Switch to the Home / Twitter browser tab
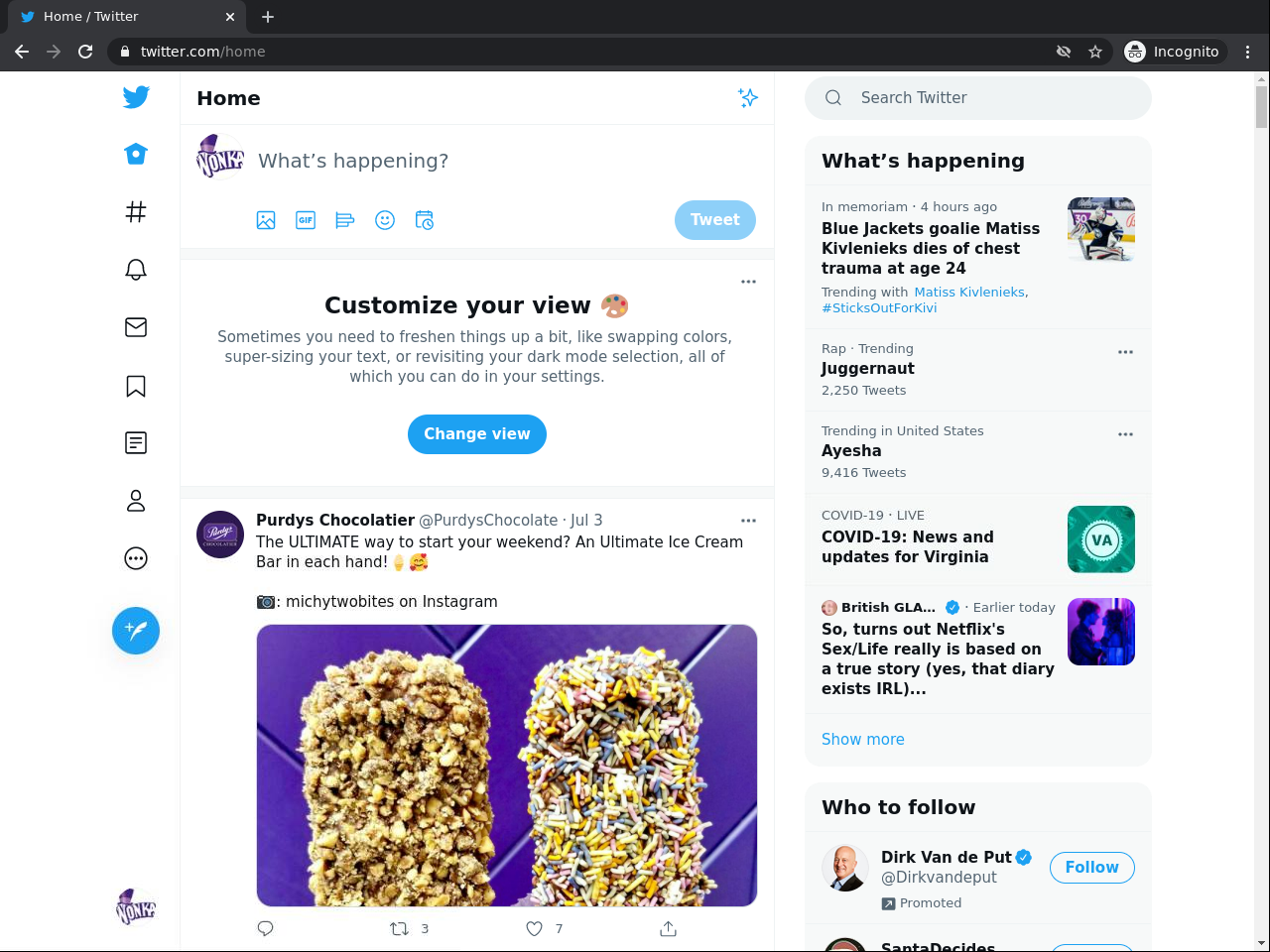 (119, 17)
